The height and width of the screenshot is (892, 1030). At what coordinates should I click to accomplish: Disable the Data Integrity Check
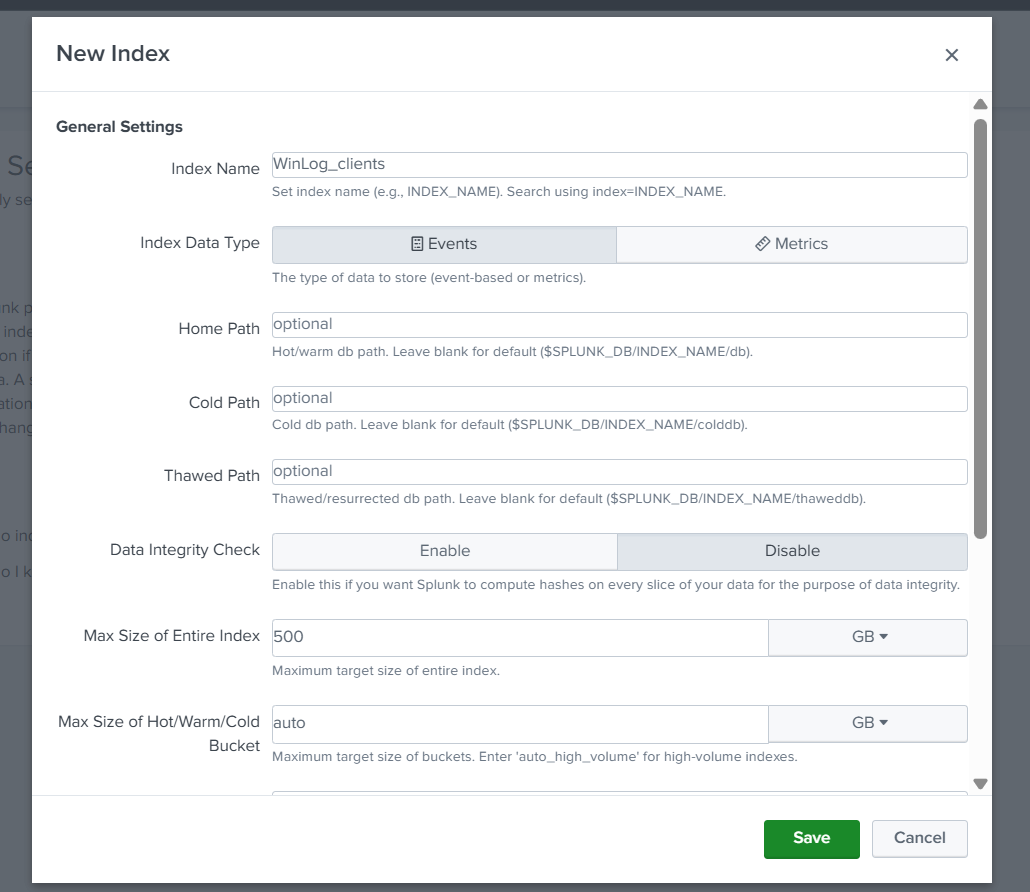click(x=791, y=551)
